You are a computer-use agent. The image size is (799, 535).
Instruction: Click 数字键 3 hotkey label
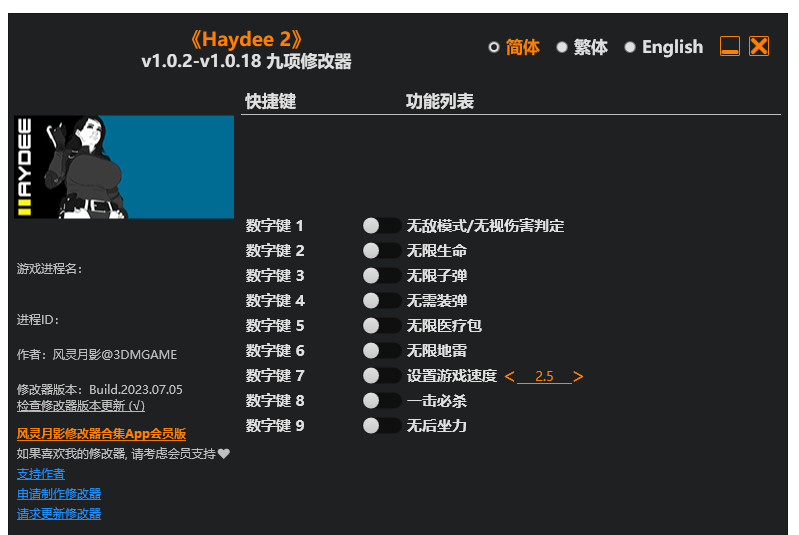coord(275,276)
